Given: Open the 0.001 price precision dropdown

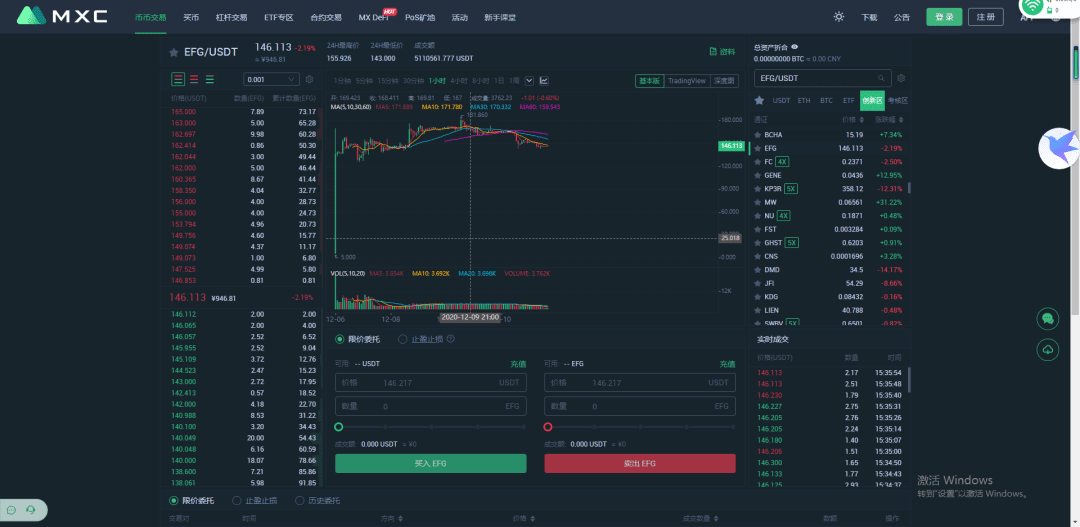Looking at the screenshot, I should 271,79.
